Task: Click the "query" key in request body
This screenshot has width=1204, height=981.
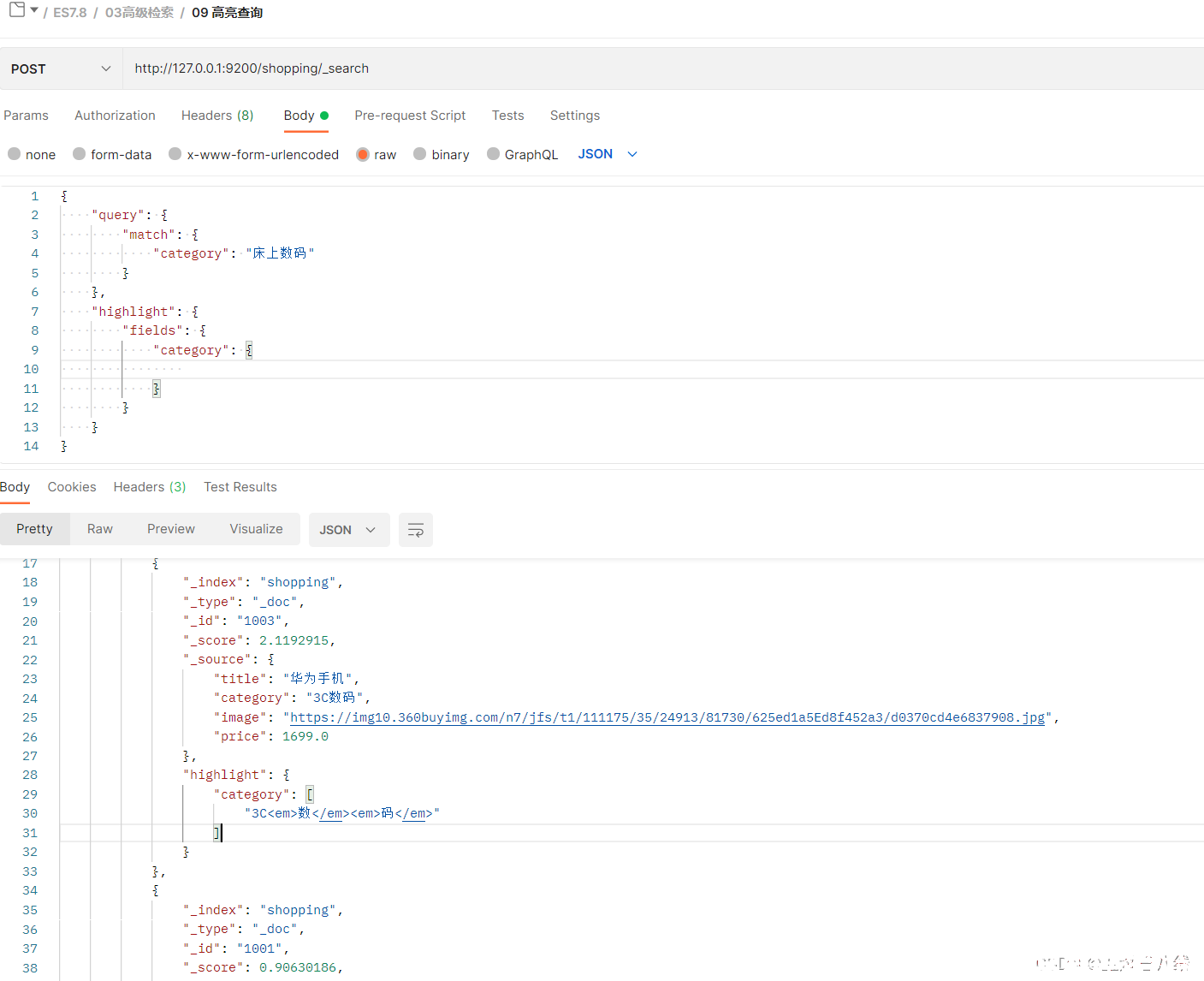Action: pos(118,215)
